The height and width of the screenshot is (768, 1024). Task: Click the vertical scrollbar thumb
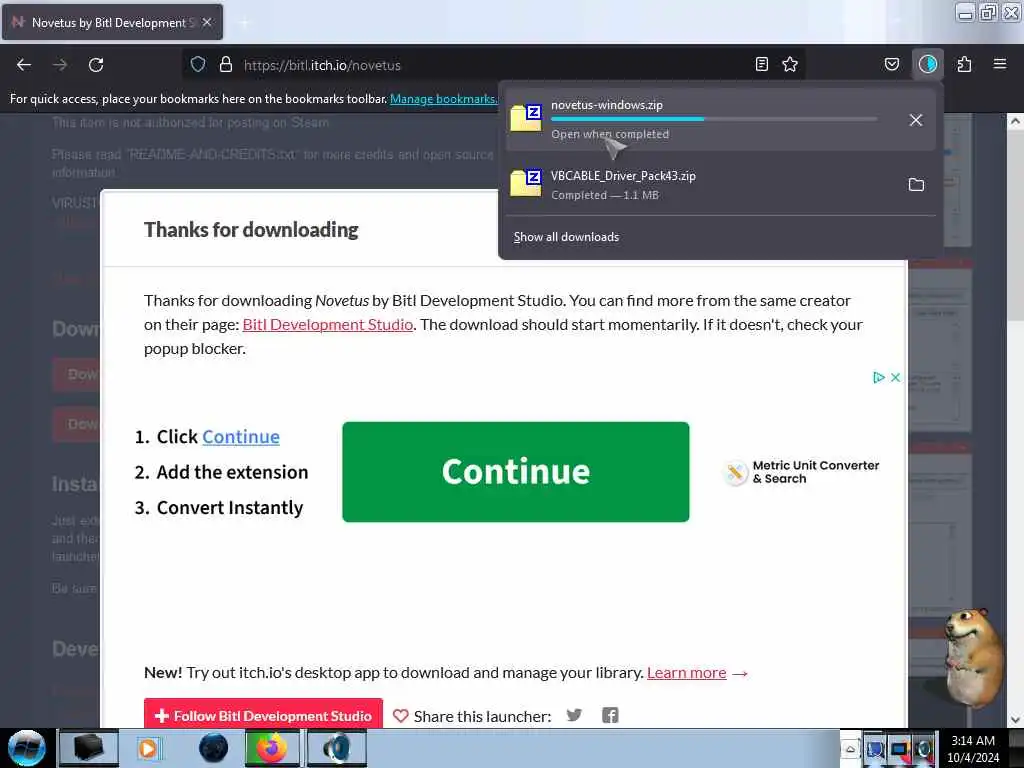1015,225
